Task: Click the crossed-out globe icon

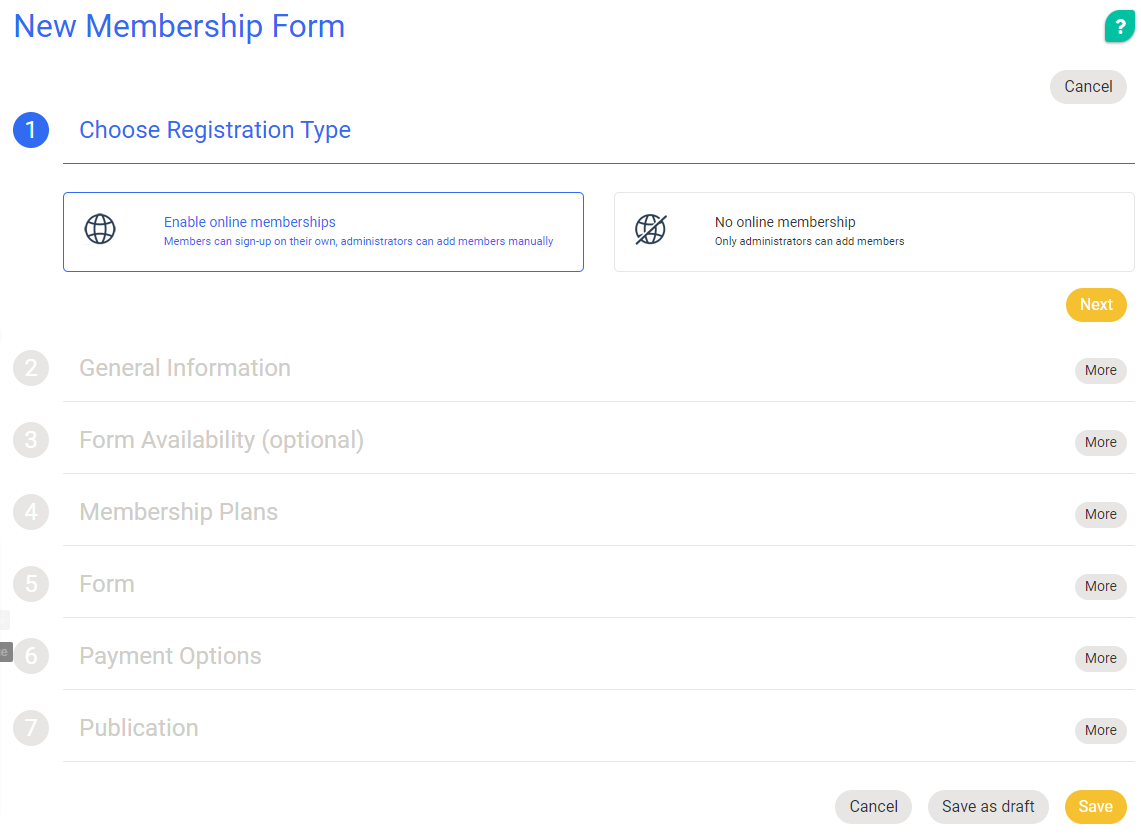Action: tap(650, 229)
